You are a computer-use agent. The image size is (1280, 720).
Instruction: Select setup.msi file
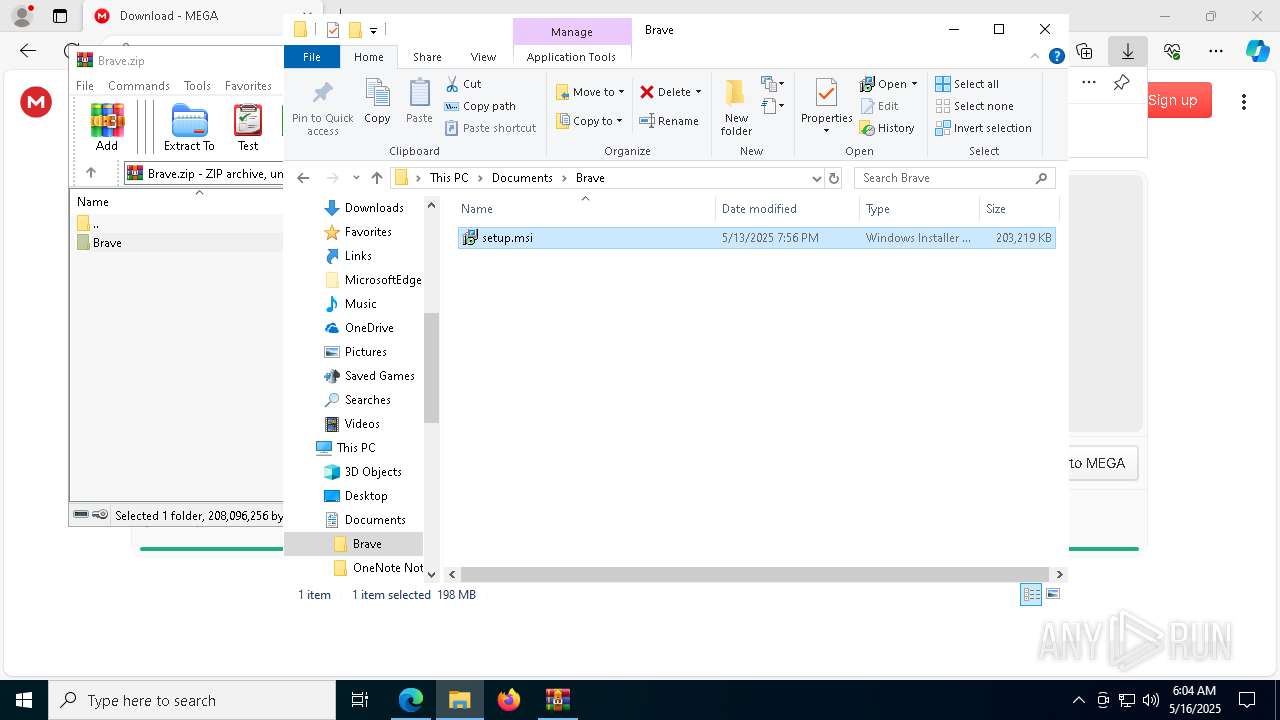click(756, 238)
